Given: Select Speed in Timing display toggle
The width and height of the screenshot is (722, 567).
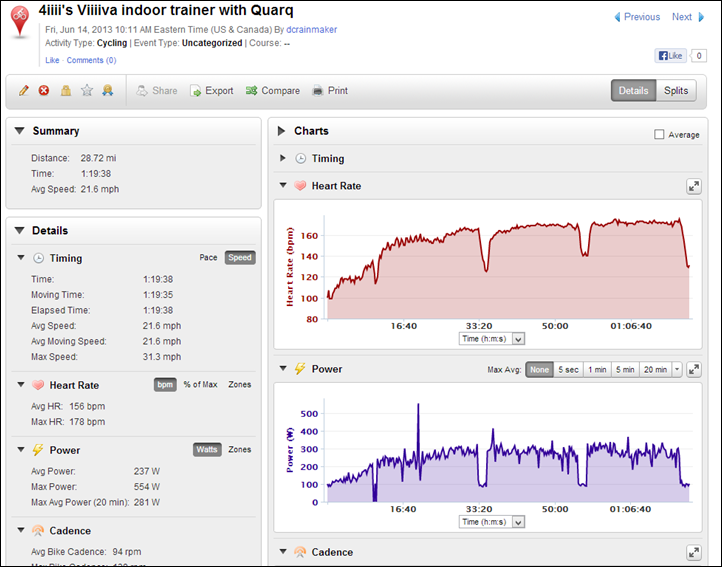Looking at the screenshot, I should pos(240,257).
